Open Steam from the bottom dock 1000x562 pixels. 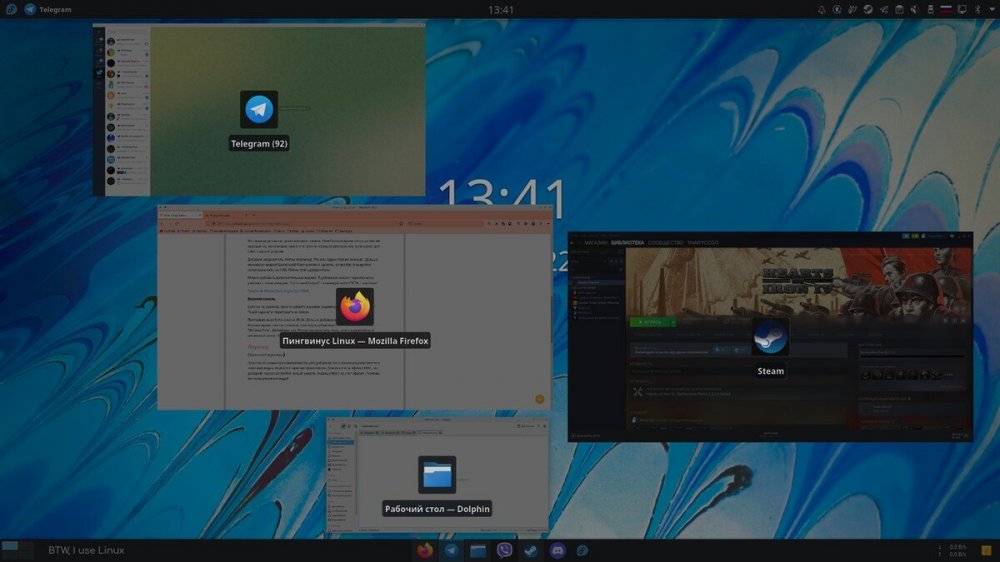click(531, 550)
